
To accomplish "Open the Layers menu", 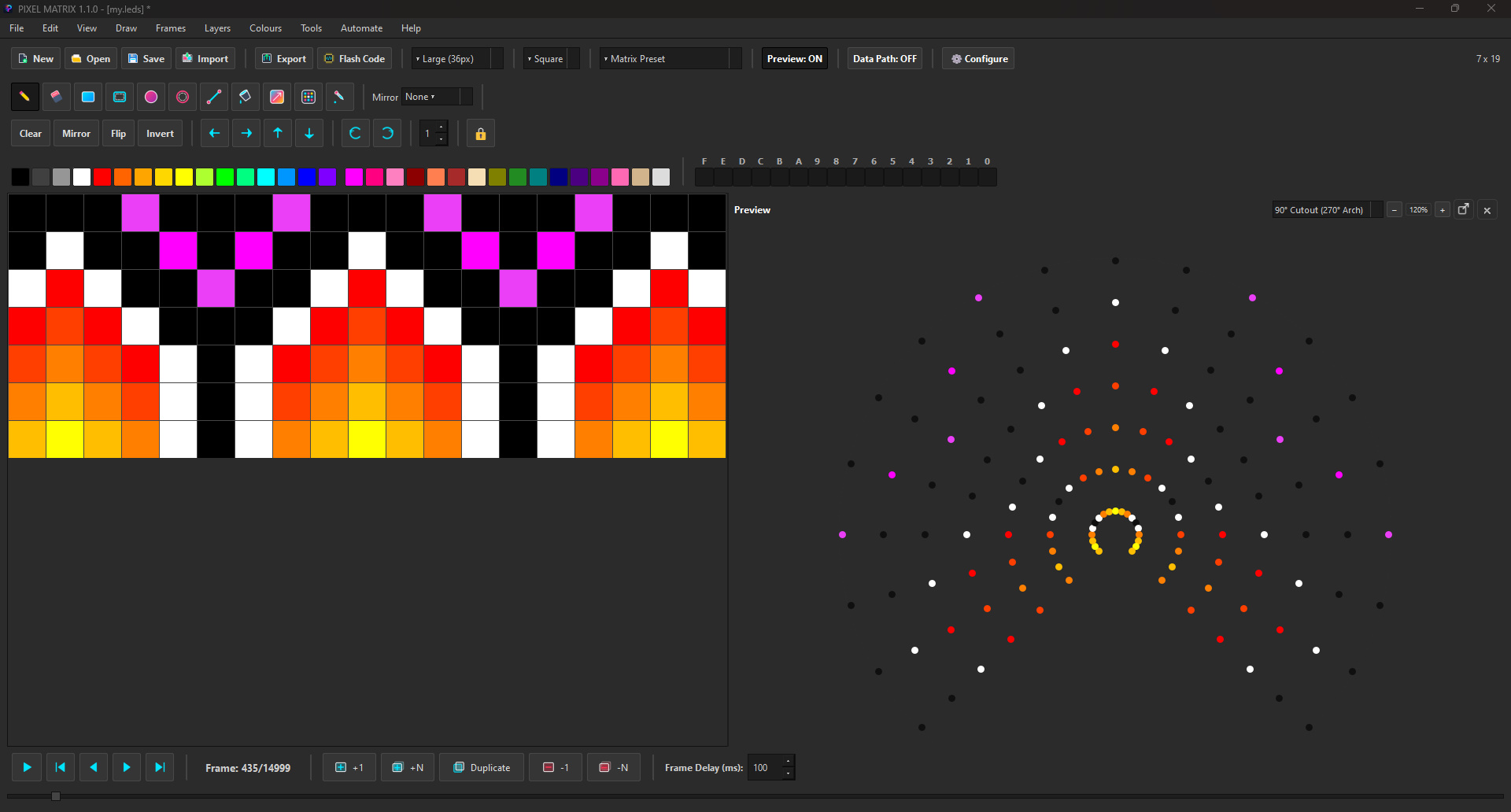I will point(217,28).
